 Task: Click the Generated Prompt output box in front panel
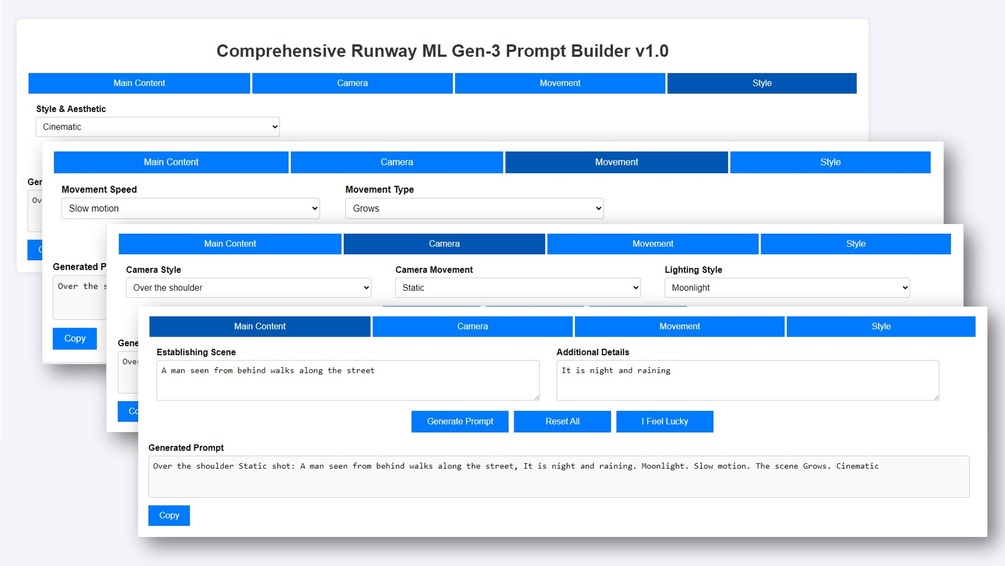[559, 477]
